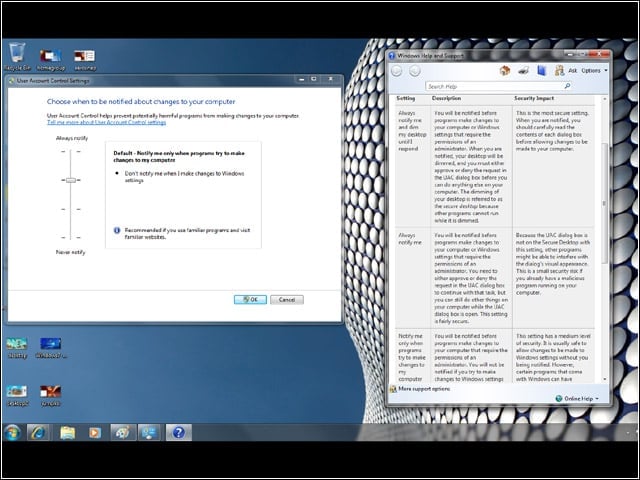
Task: Click the Ask label in Help toolbar
Action: [x=573, y=71]
